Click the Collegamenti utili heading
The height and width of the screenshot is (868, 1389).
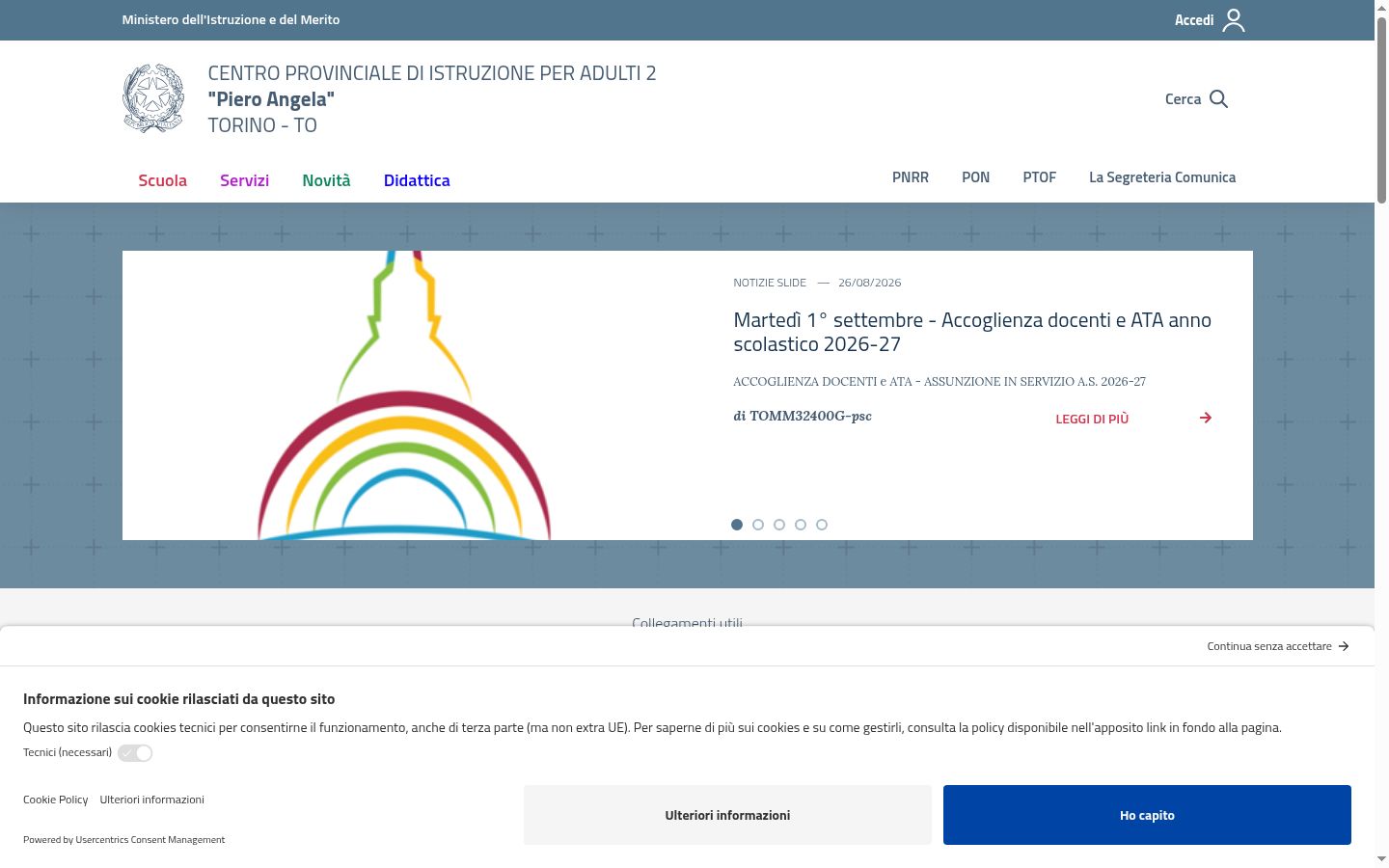click(x=687, y=622)
